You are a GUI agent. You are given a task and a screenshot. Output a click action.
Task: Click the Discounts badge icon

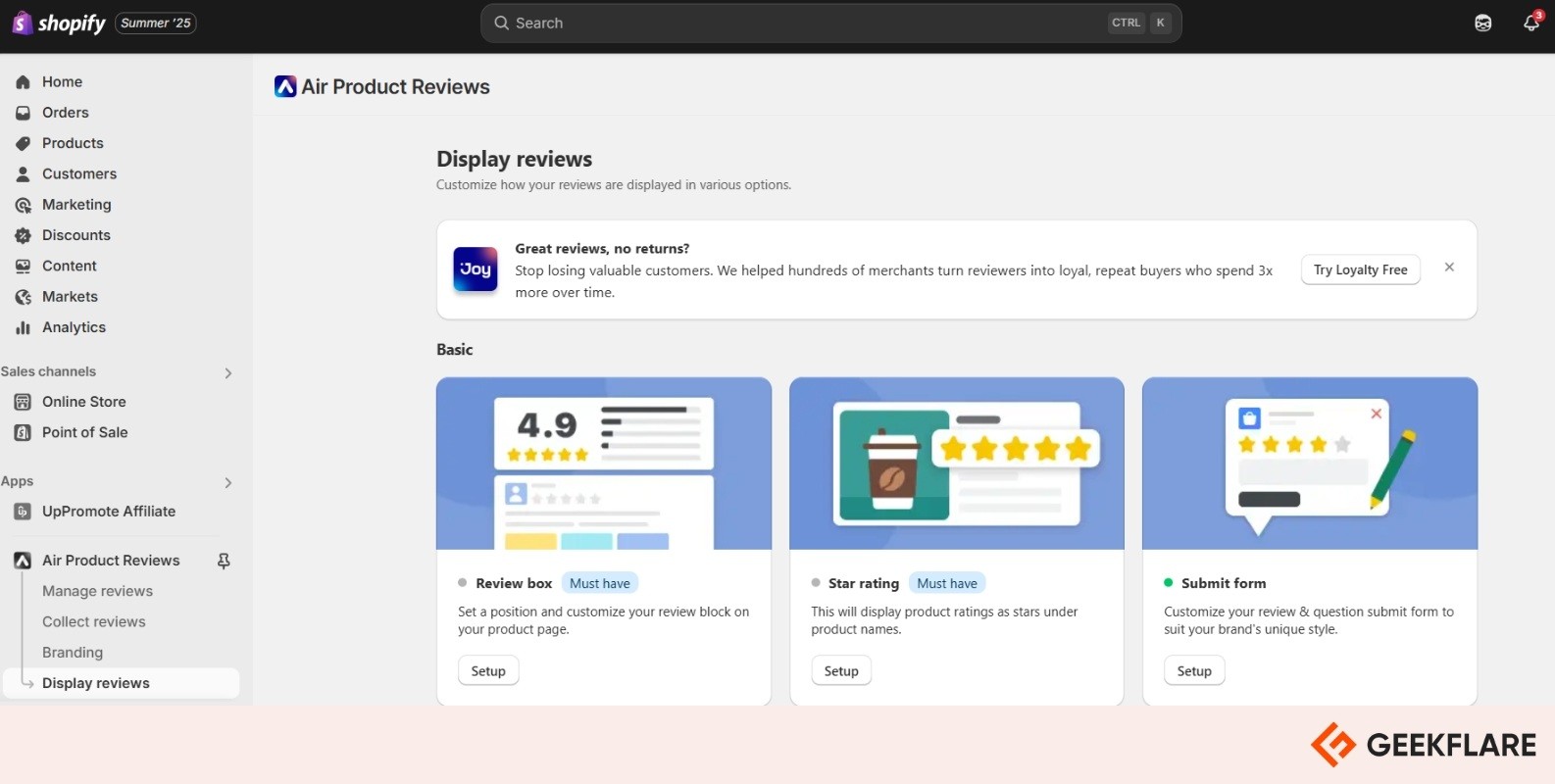point(23,235)
